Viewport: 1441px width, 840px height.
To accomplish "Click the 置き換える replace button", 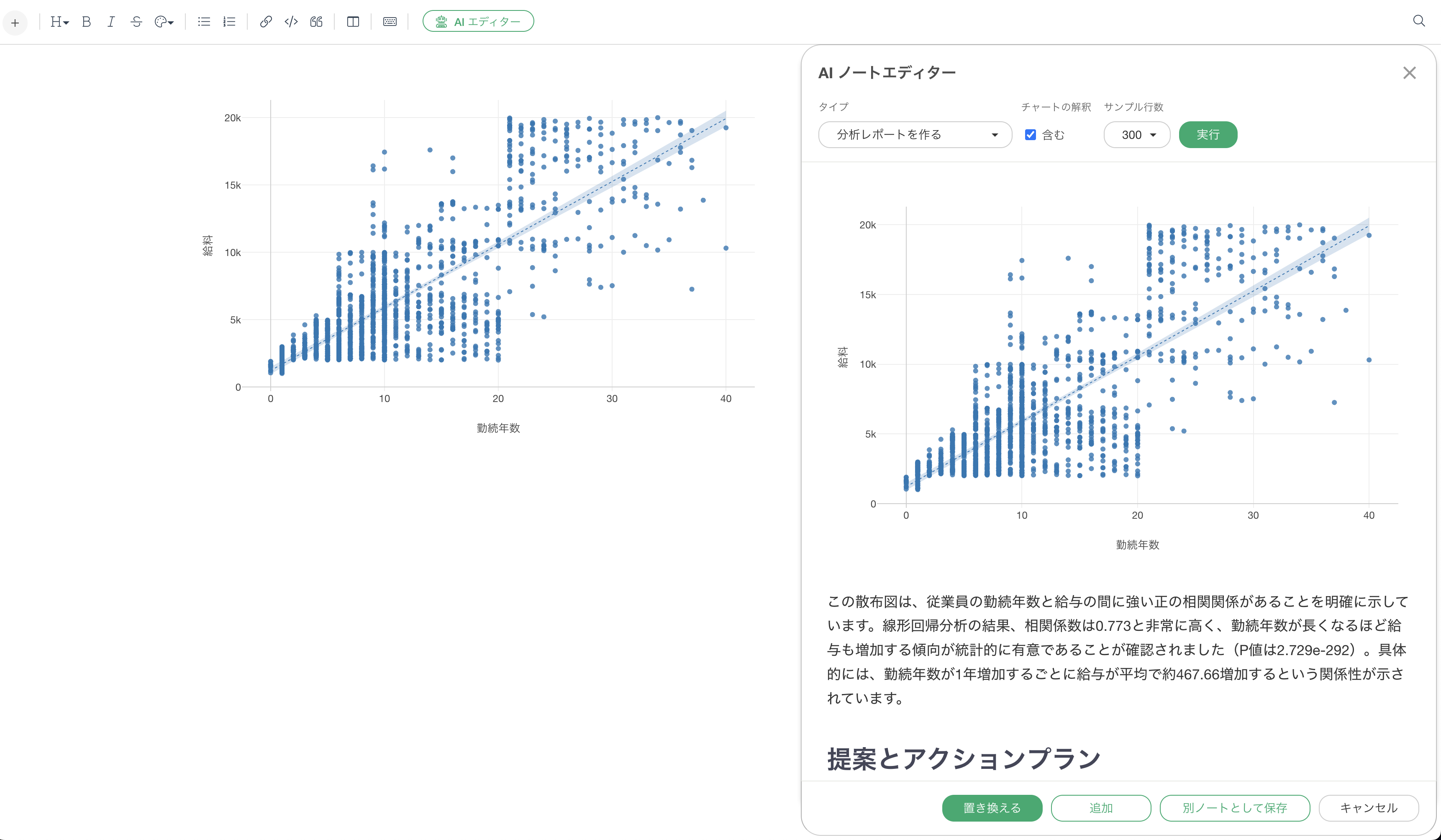I will pyautogui.click(x=992, y=807).
